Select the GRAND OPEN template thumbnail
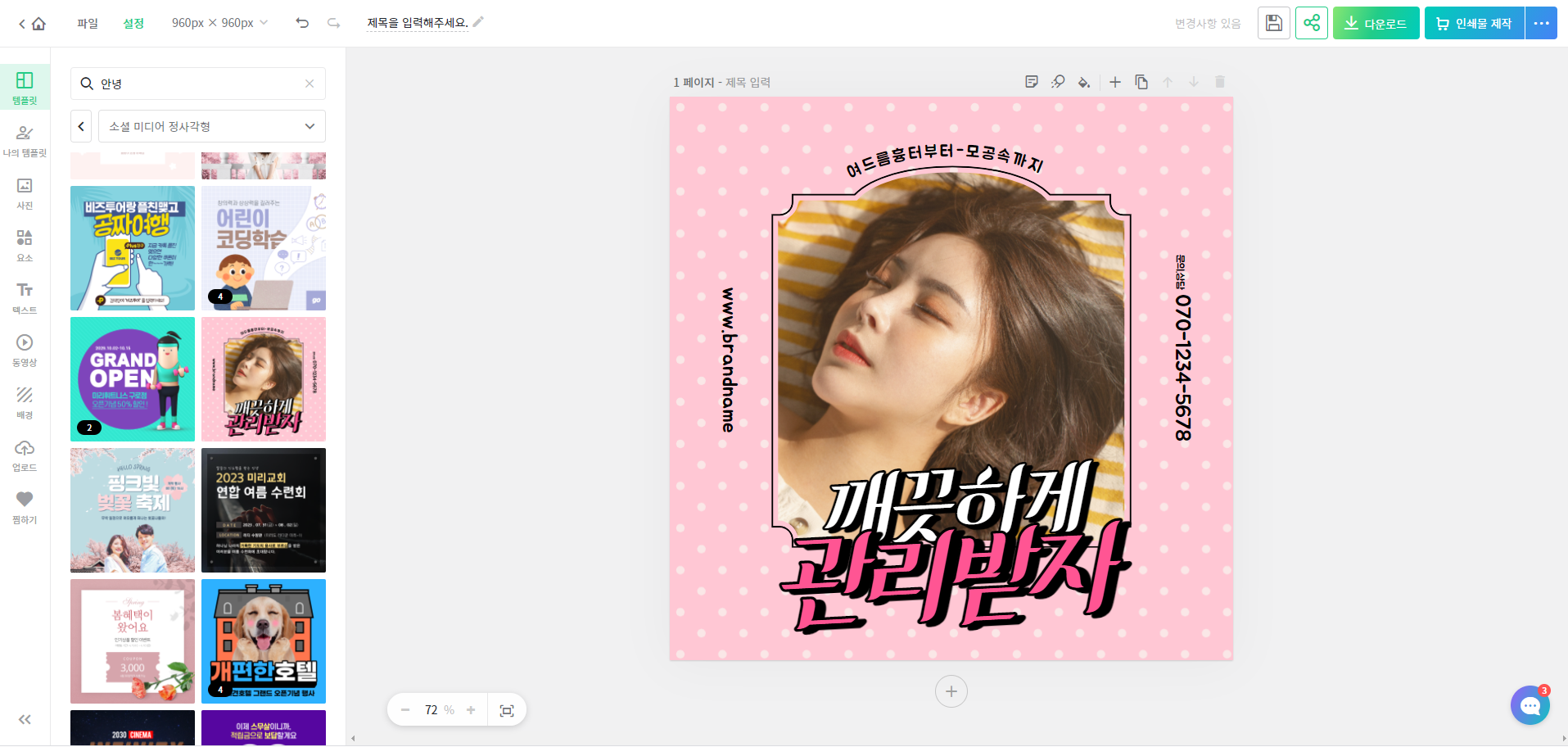This screenshot has width=1568, height=747. coord(133,379)
